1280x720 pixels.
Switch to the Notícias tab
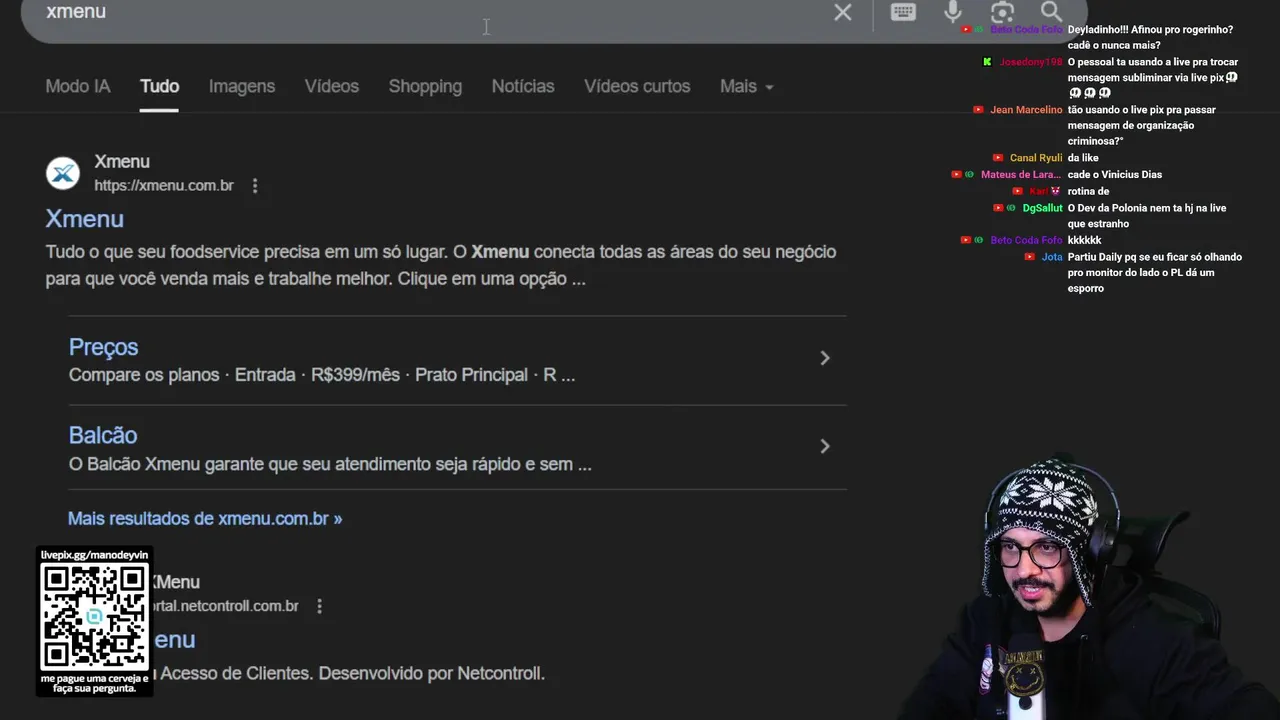(x=523, y=86)
